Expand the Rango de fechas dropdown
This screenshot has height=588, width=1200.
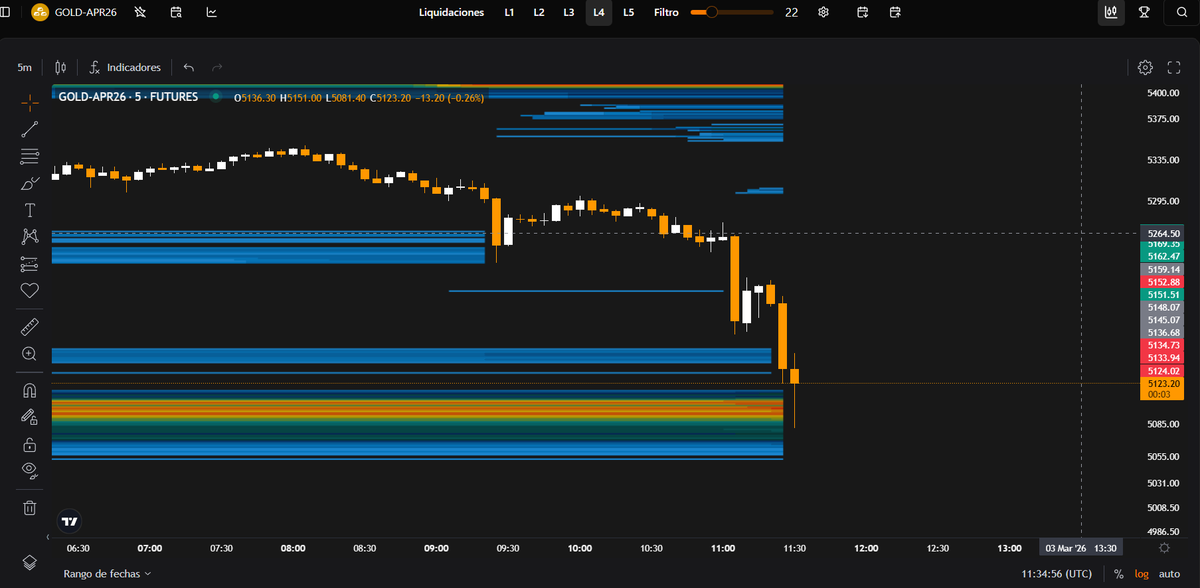107,574
